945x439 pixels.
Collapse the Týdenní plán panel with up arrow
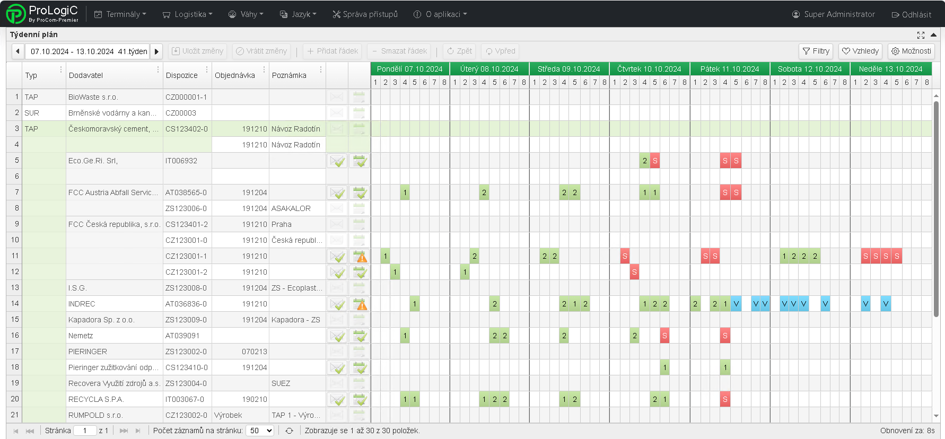click(x=934, y=35)
